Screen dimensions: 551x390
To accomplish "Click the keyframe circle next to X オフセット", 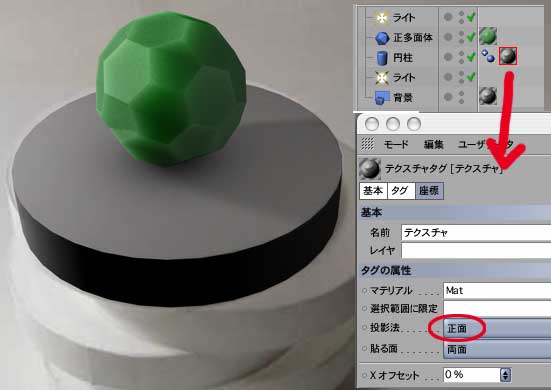I will [x=364, y=375].
